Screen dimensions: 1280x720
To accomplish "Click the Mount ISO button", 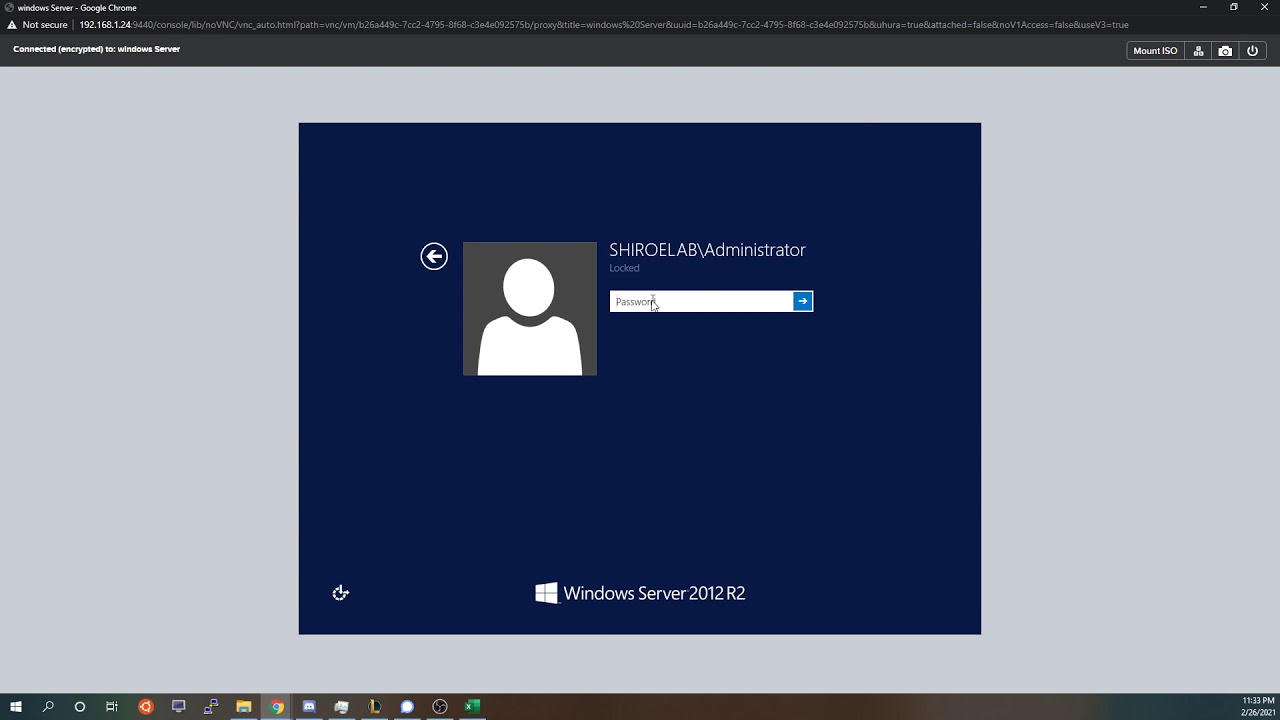I will (1155, 51).
